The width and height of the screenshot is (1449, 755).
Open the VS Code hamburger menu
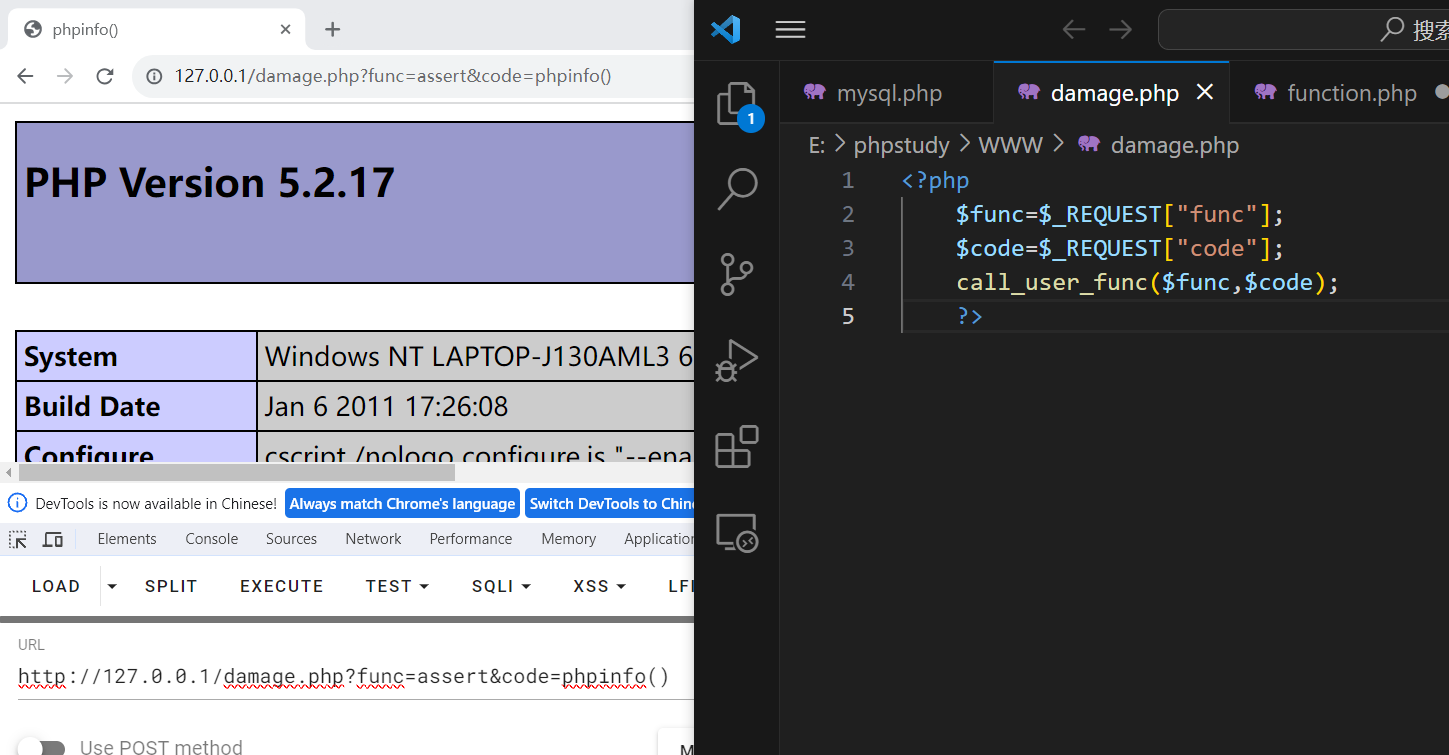pos(790,30)
